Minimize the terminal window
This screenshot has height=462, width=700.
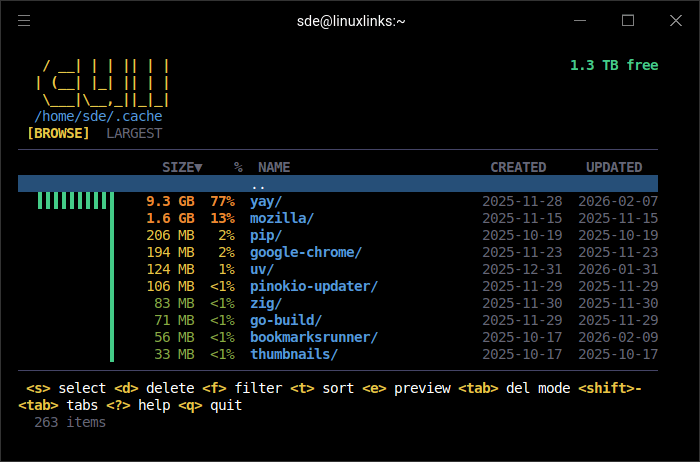point(580,21)
